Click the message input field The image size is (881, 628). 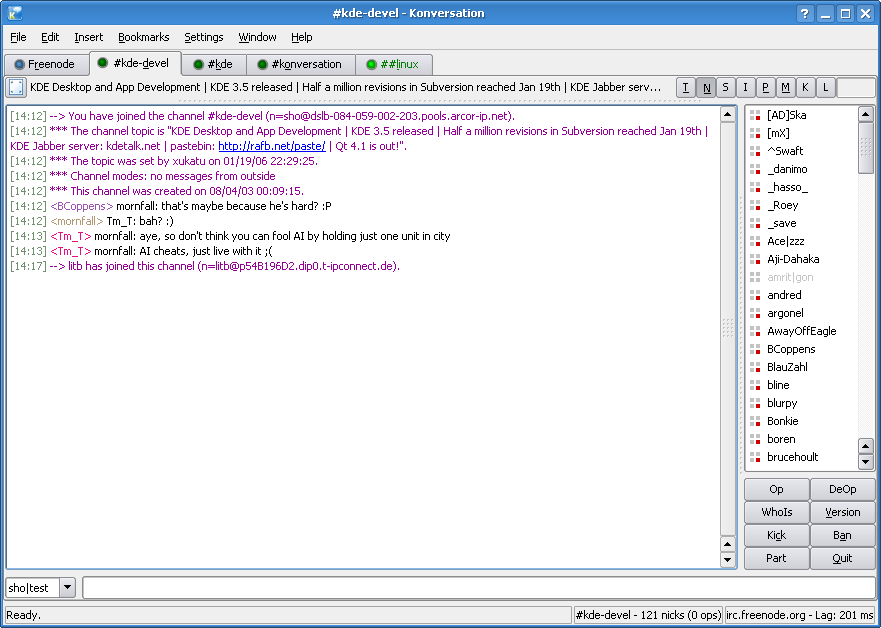[479, 588]
